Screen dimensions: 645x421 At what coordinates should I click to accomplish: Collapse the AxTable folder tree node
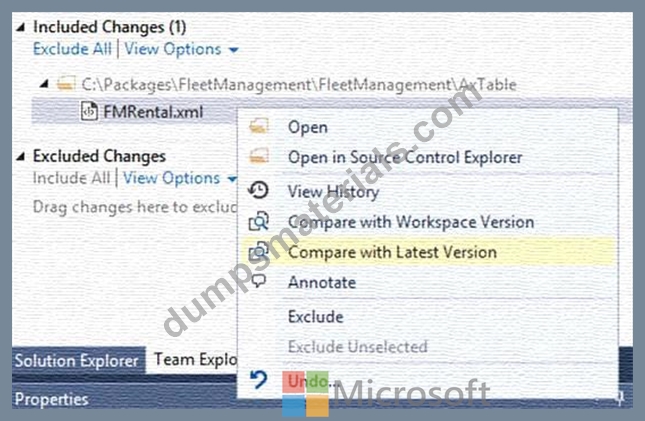click(x=44, y=84)
